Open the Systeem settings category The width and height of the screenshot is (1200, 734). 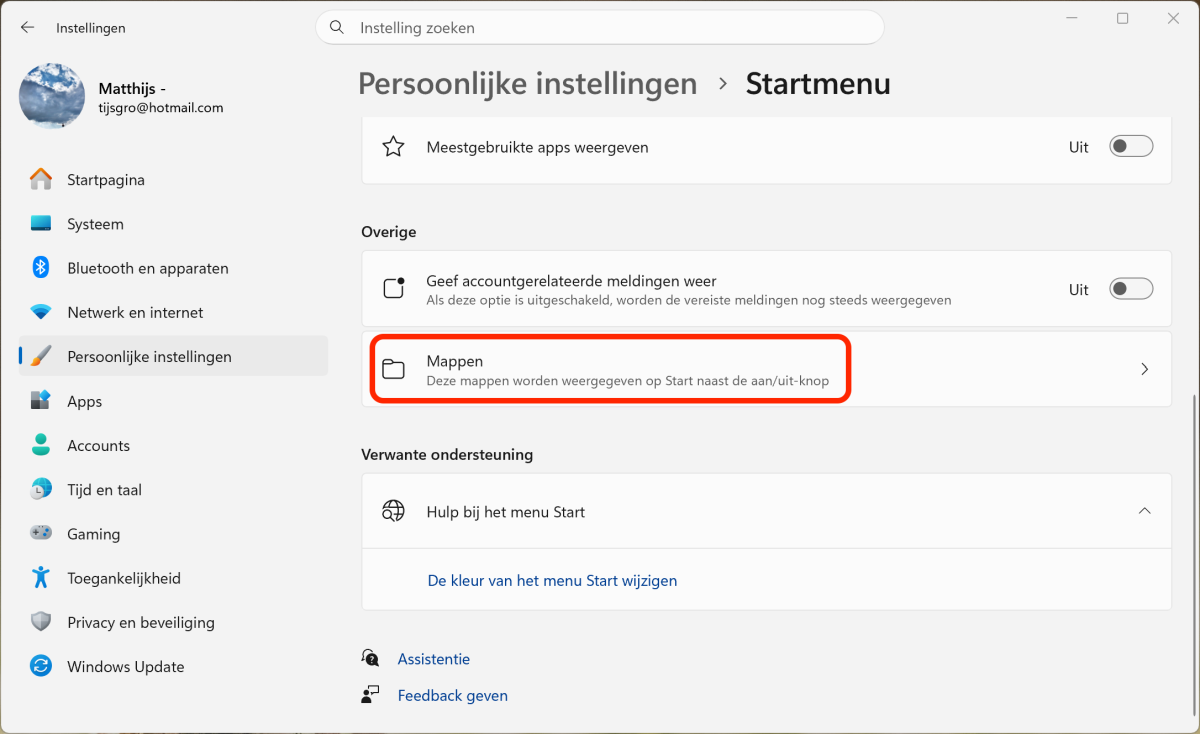point(95,224)
